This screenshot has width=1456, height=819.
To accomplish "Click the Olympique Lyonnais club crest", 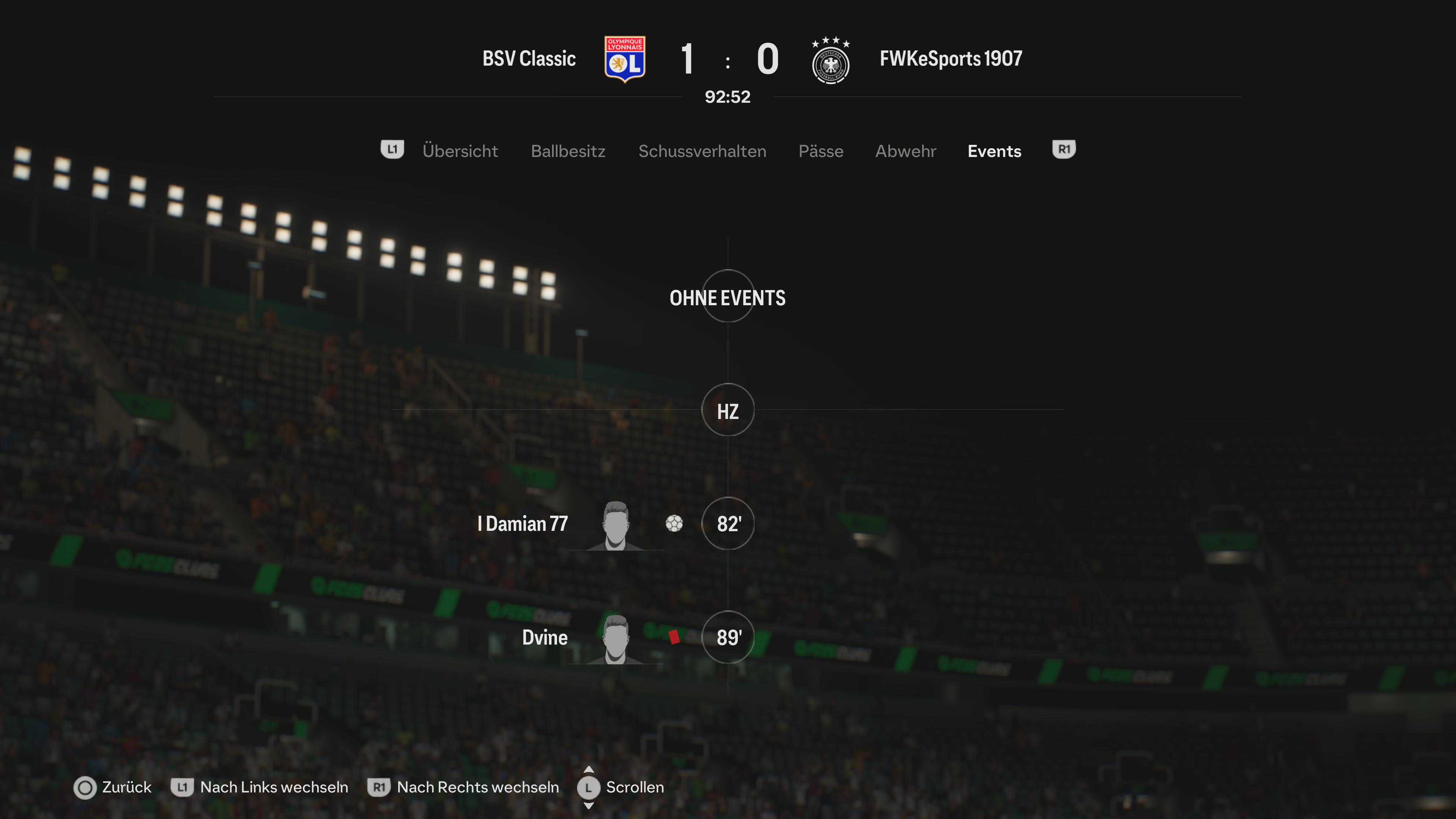I will tap(624, 60).
